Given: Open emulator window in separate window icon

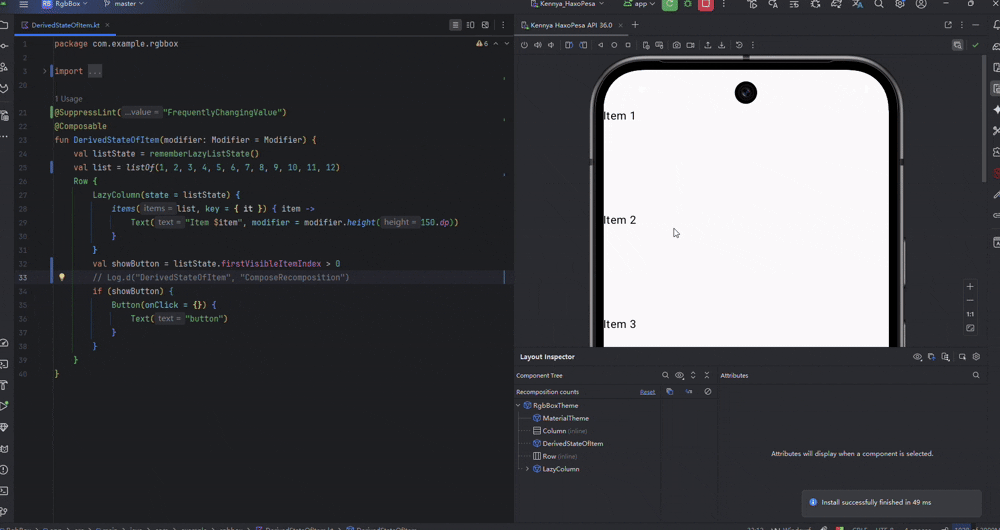Looking at the screenshot, I should coord(948,25).
